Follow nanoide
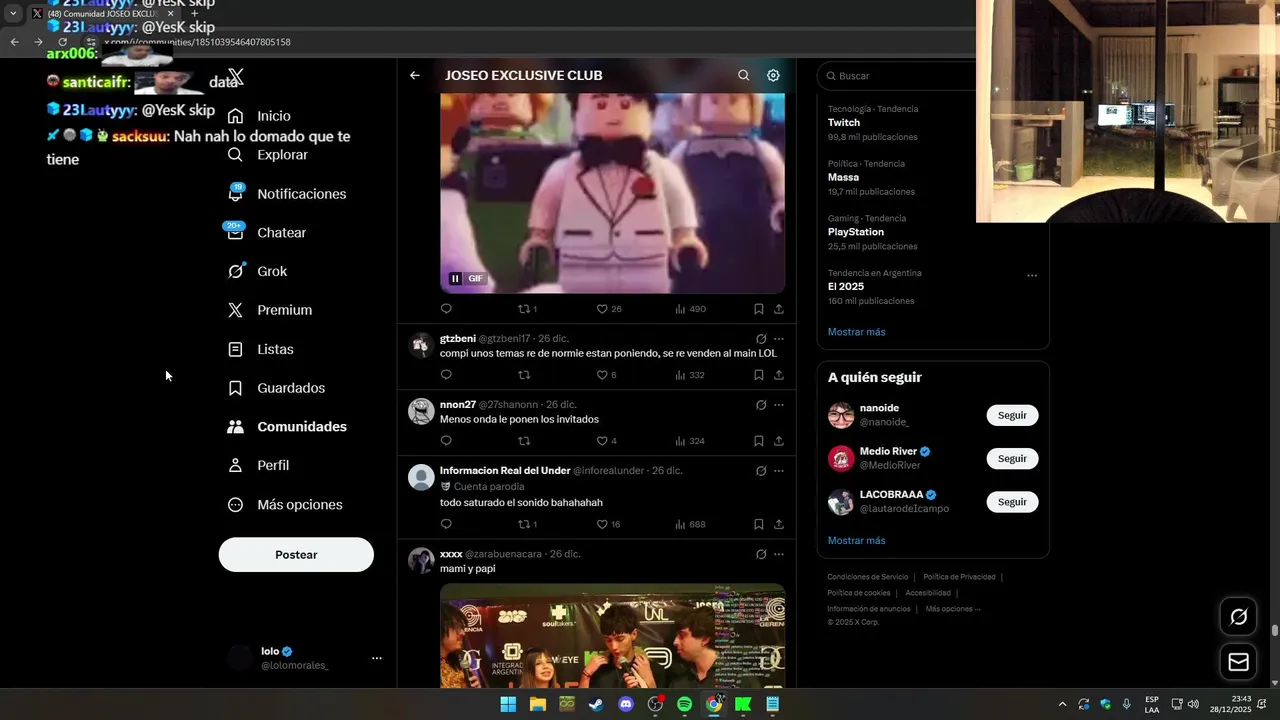This screenshot has width=1280, height=720. [1012, 415]
